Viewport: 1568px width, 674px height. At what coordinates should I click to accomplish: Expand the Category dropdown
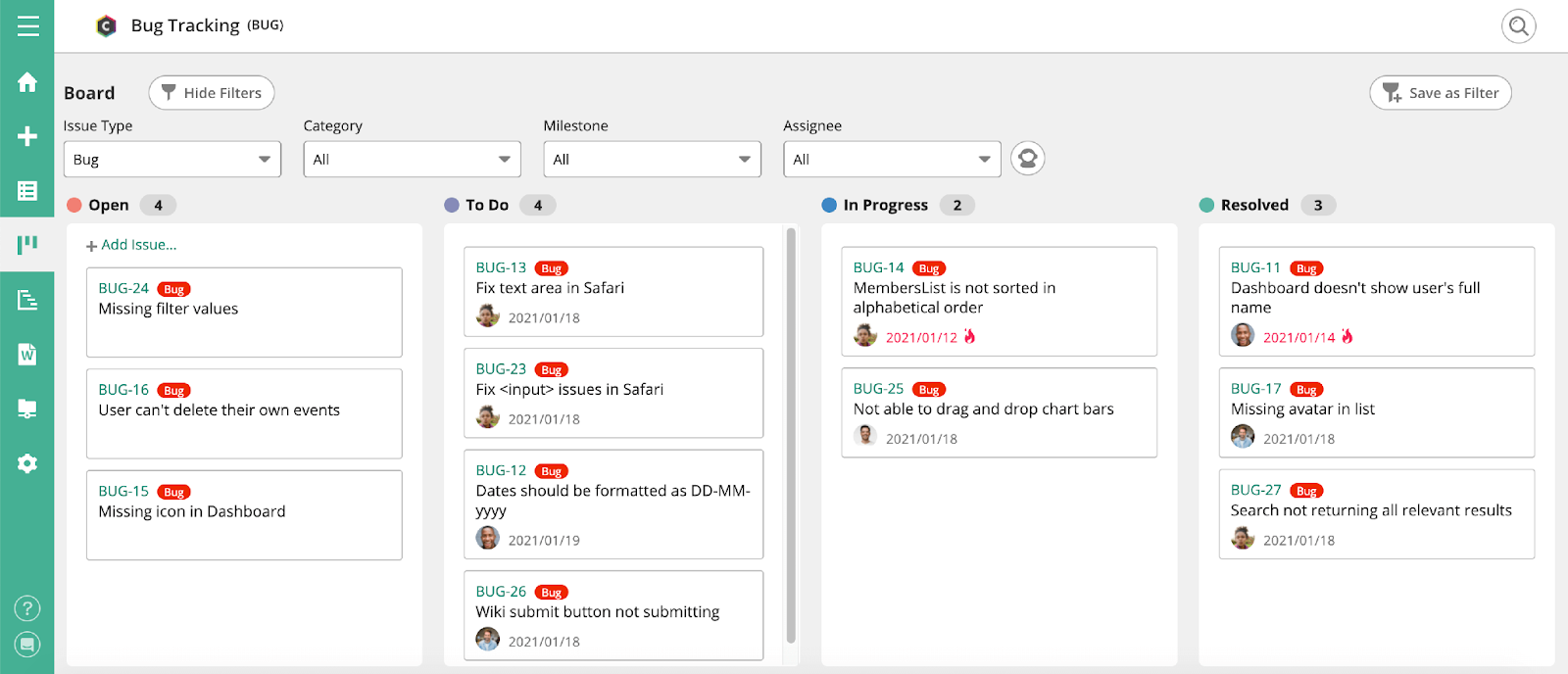tap(412, 160)
